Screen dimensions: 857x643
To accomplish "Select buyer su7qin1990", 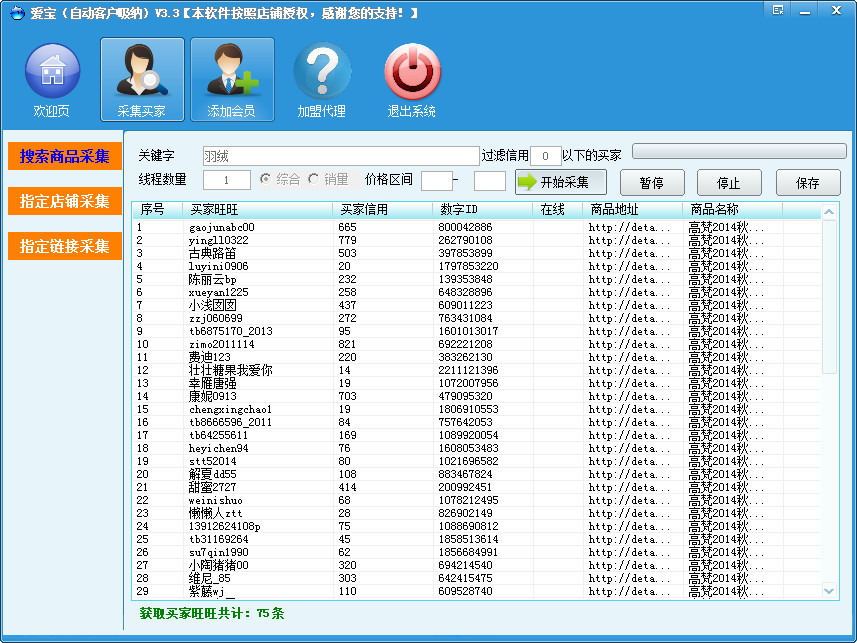I will [x=219, y=552].
